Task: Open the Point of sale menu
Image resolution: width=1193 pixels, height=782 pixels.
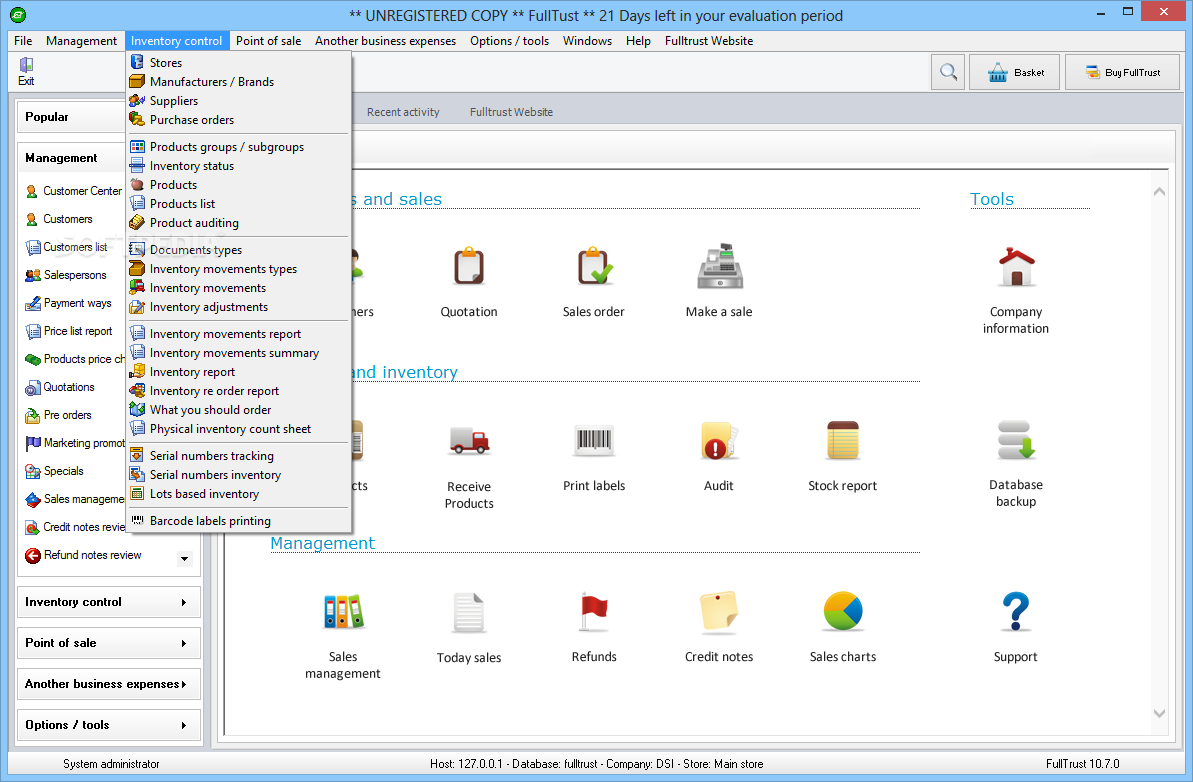Action: pyautogui.click(x=269, y=41)
